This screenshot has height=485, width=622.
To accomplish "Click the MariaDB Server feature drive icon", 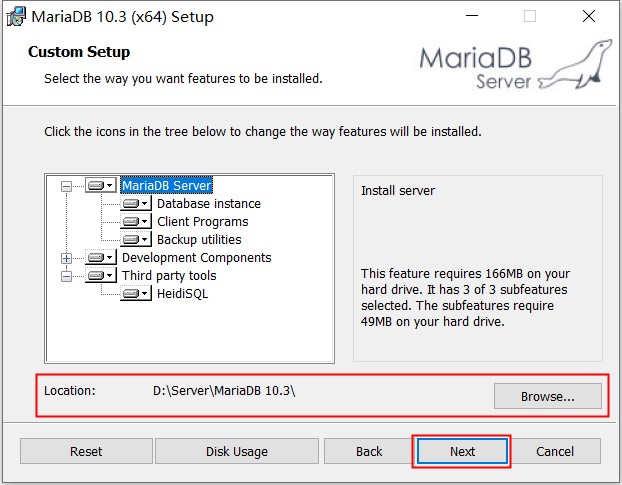I will pyautogui.click(x=101, y=186).
